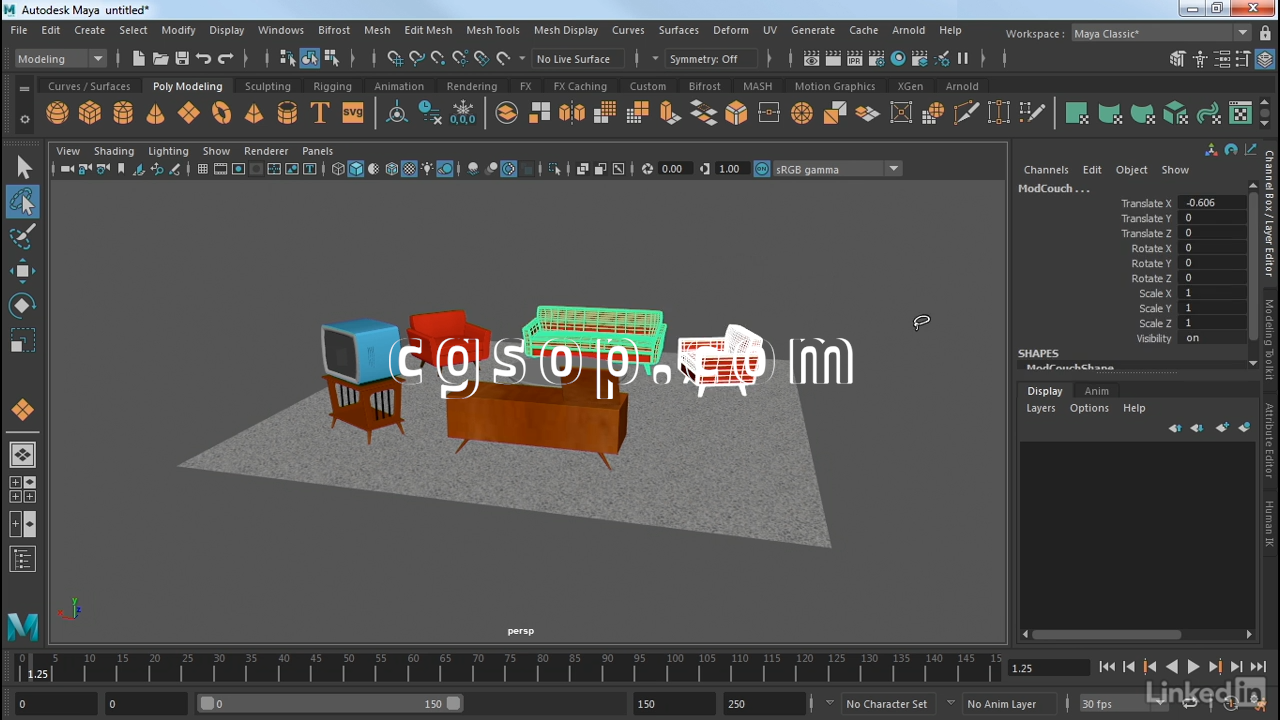Viewport: 1280px width, 720px height.
Task: Open the Channels menu in the Channel Box
Action: point(1046,170)
